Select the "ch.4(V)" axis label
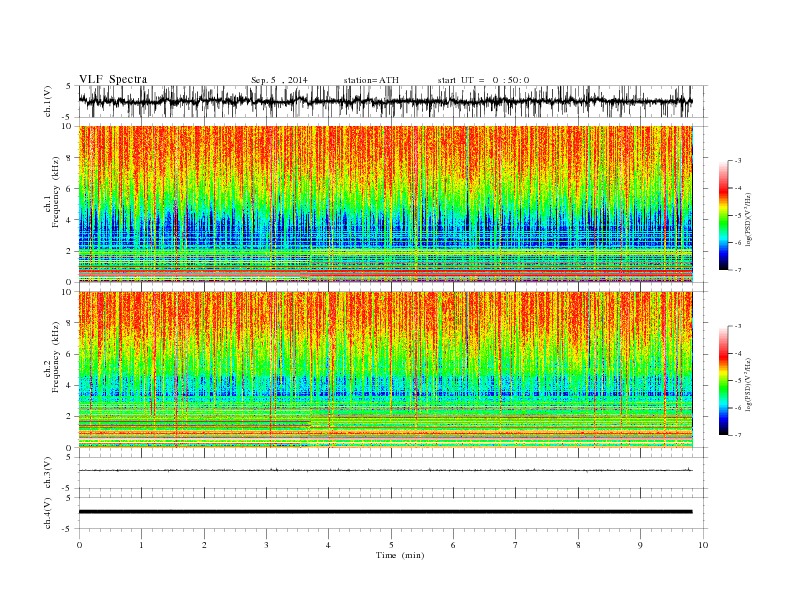 point(47,513)
